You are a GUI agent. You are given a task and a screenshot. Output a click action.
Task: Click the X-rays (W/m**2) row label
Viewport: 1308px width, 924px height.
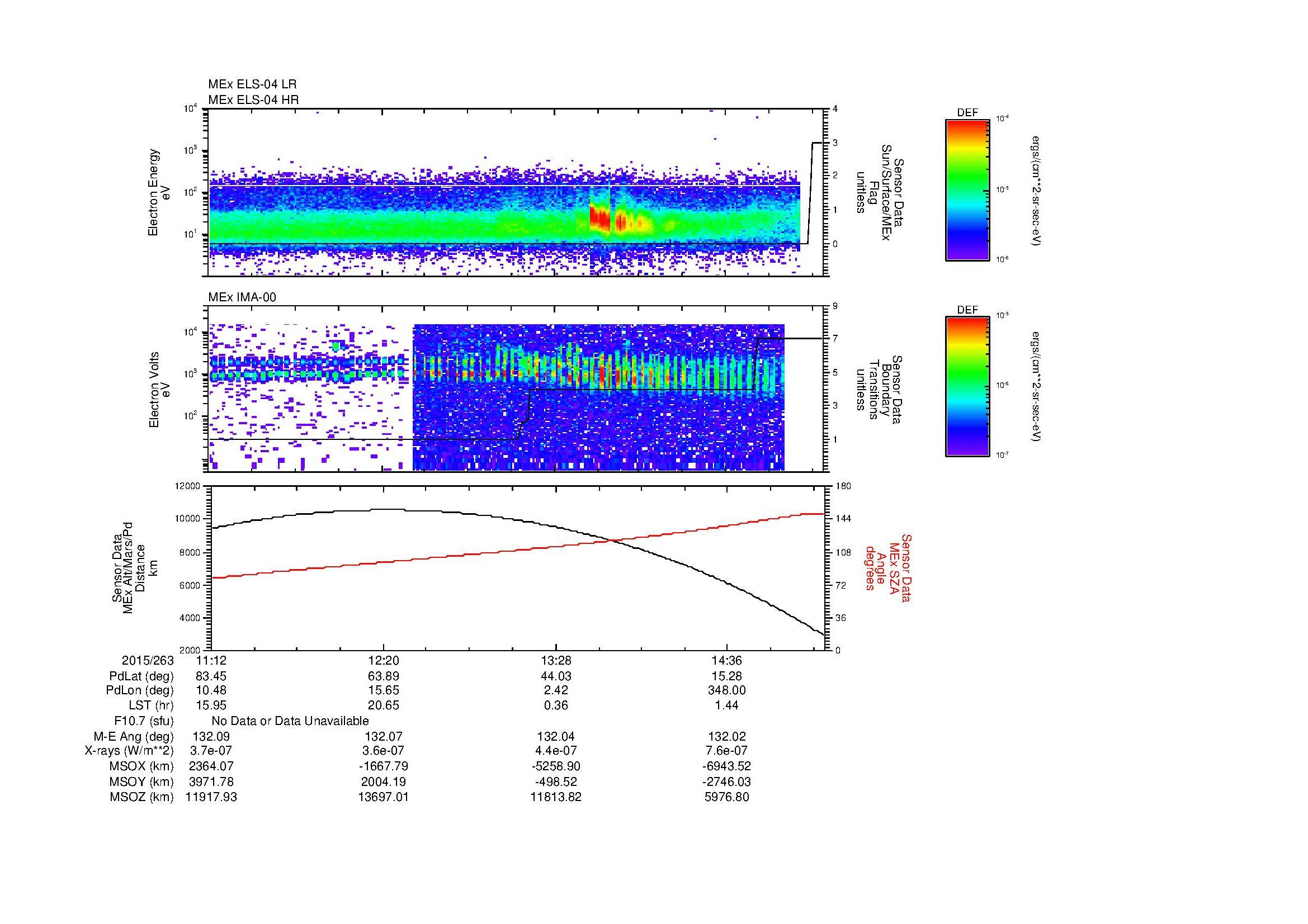129,751
